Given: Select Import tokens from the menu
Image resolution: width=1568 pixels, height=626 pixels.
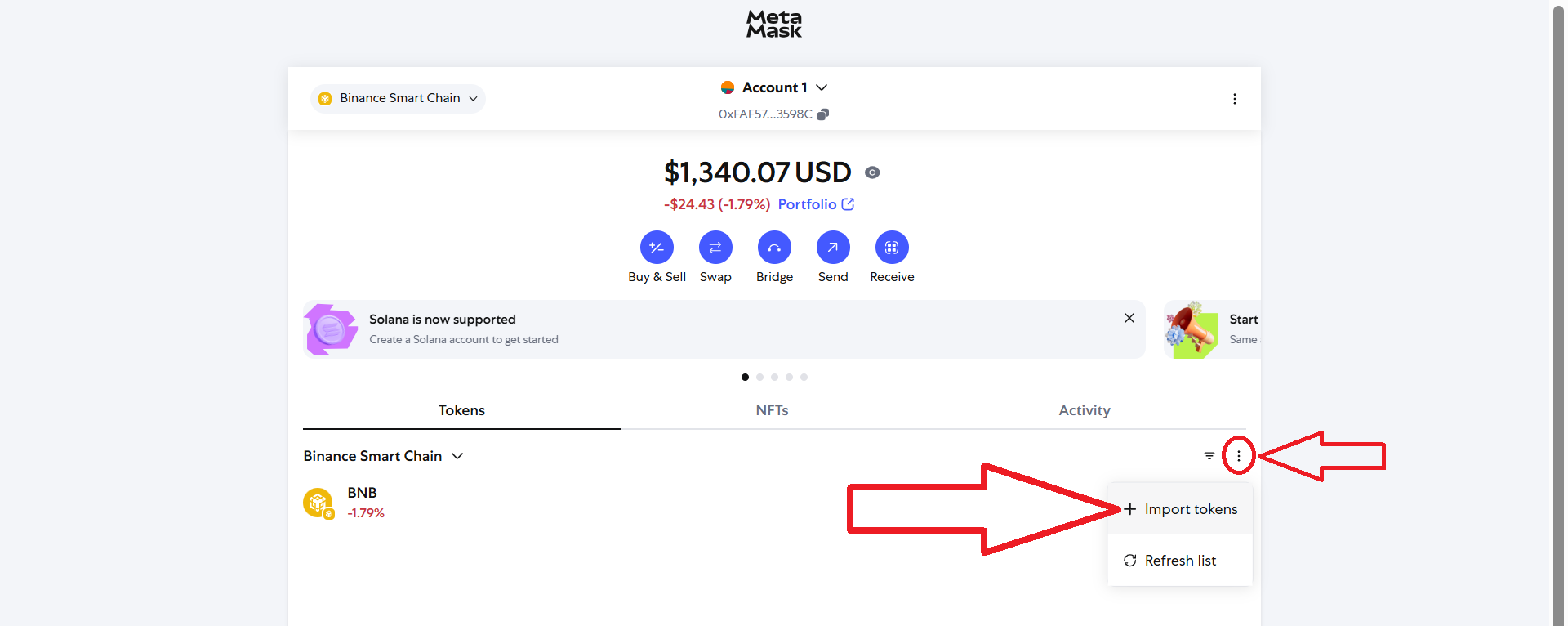Looking at the screenshot, I should (1180, 509).
